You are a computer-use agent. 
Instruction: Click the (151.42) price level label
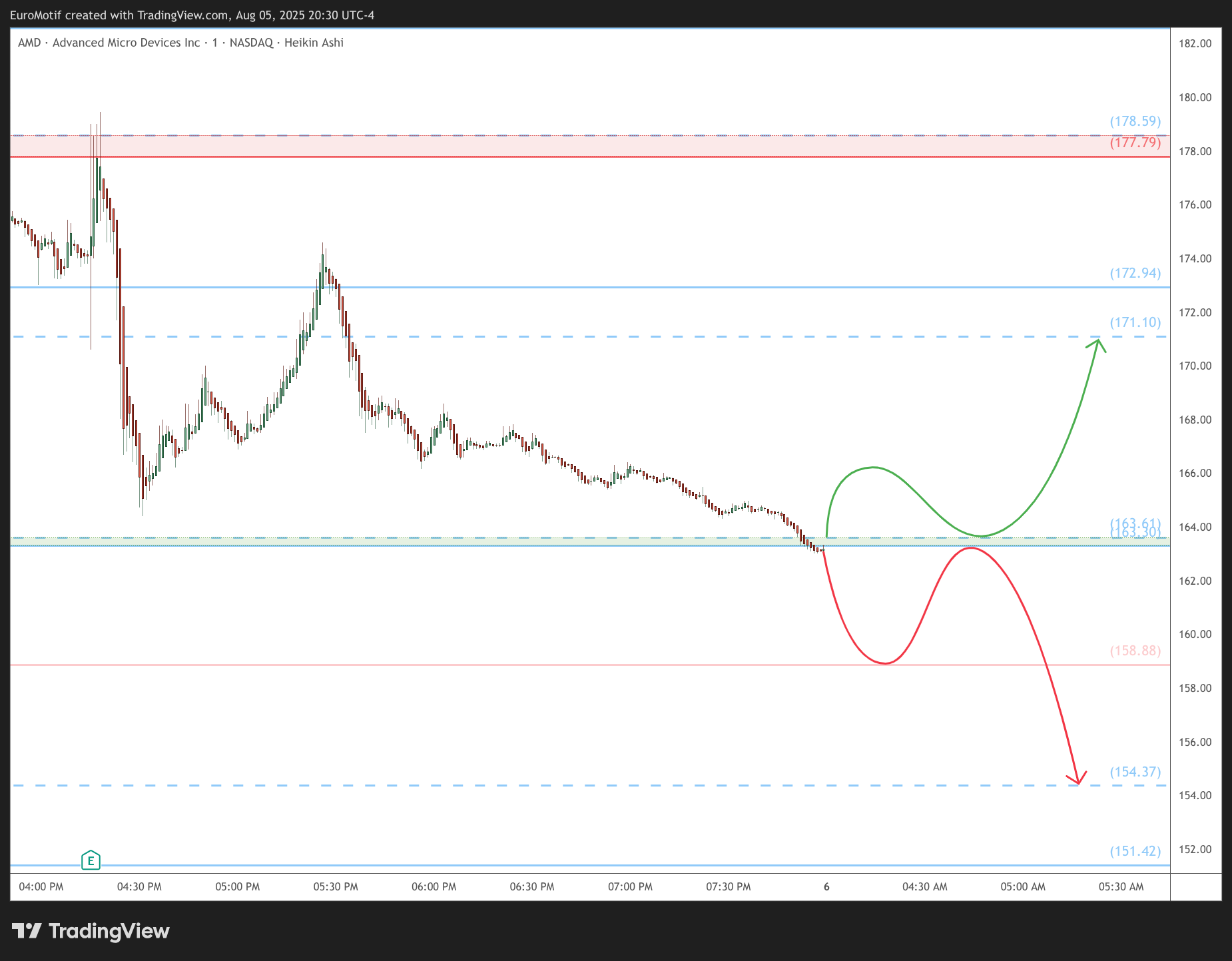1135,851
